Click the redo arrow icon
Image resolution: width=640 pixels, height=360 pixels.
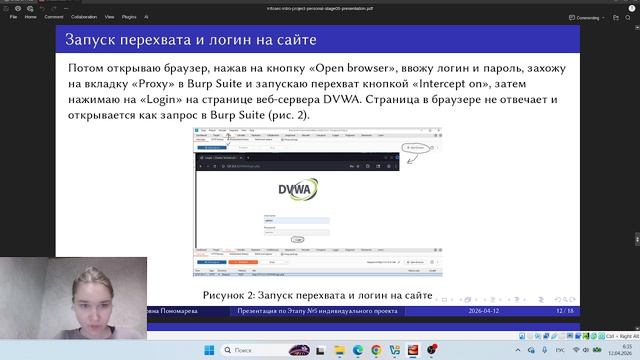pyautogui.click(x=54, y=8)
